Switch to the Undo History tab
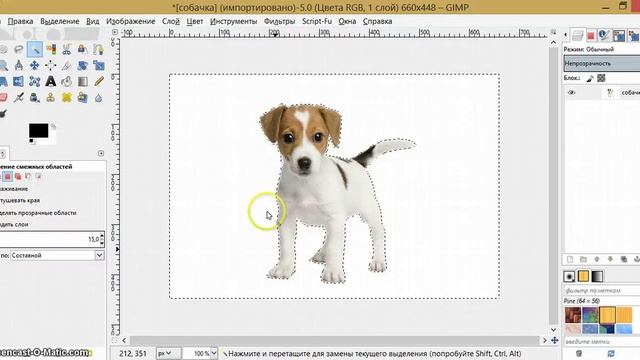640x360 pixels. tap(619, 36)
